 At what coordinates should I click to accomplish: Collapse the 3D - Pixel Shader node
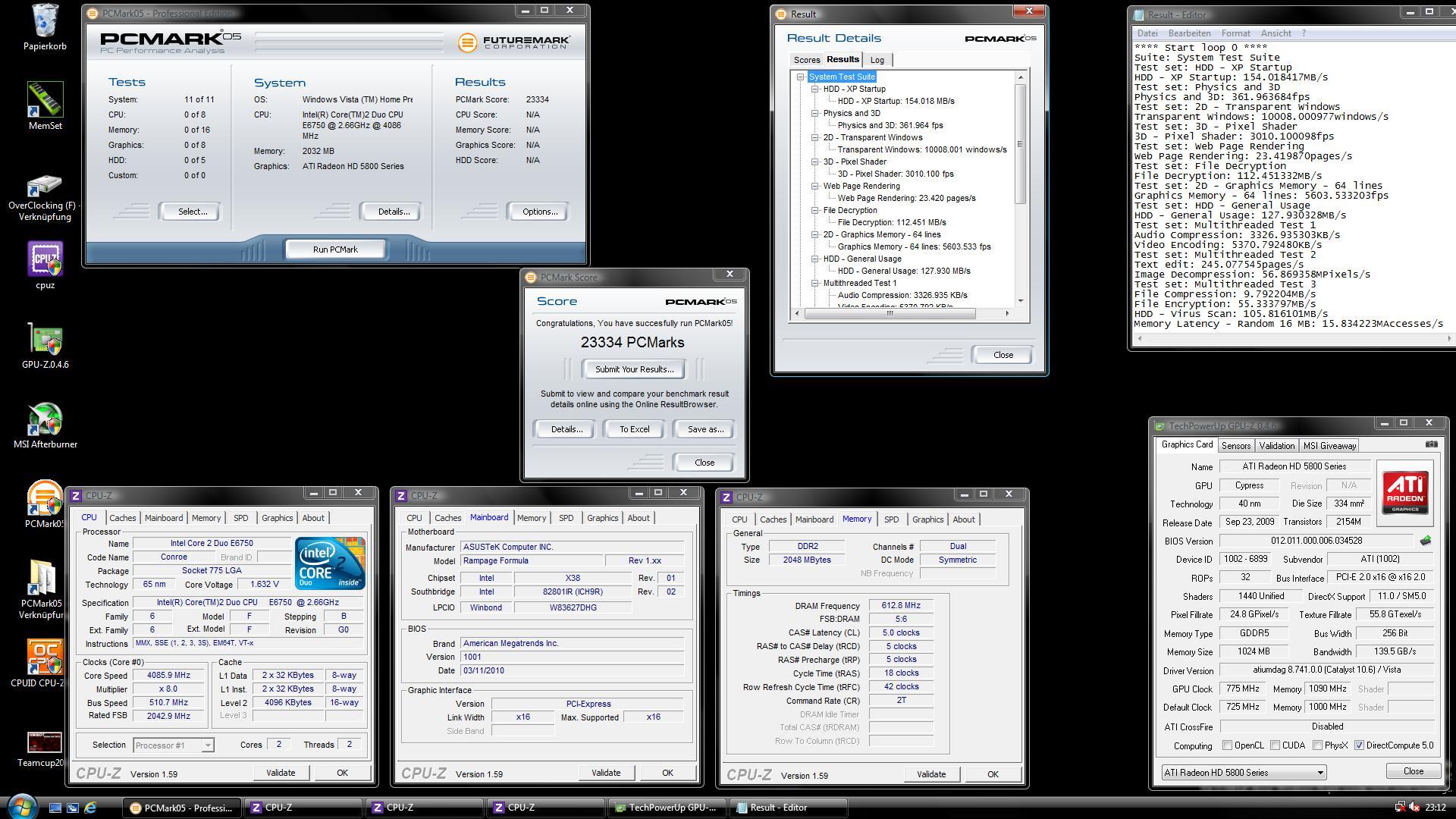click(814, 162)
